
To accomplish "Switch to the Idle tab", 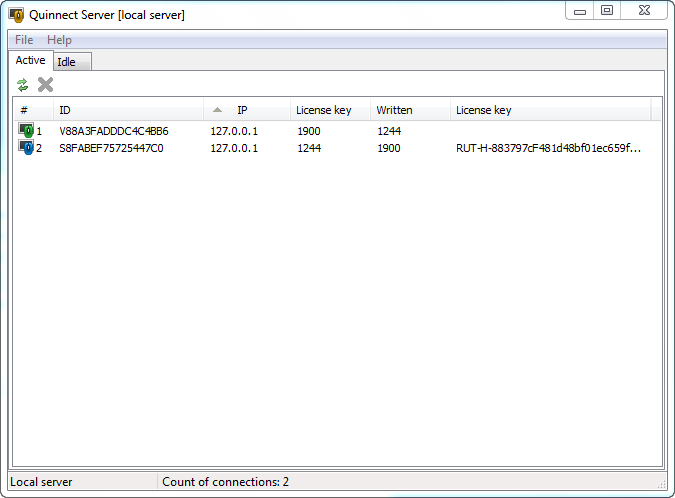I will pos(72,62).
